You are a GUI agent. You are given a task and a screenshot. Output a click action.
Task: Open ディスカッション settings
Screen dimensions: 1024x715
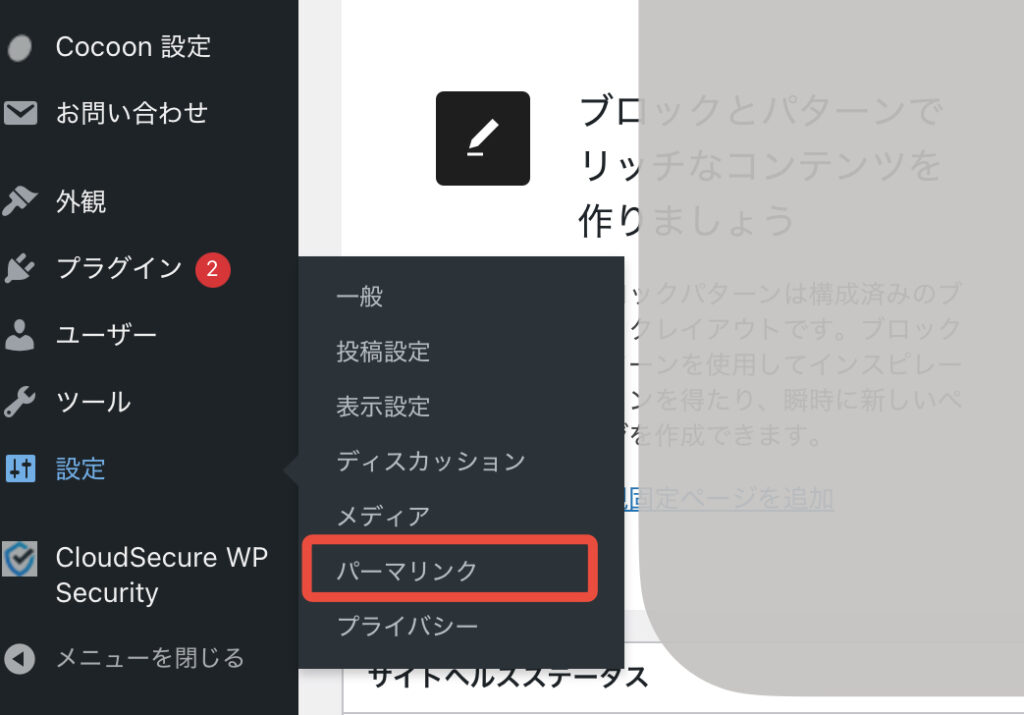click(431, 461)
